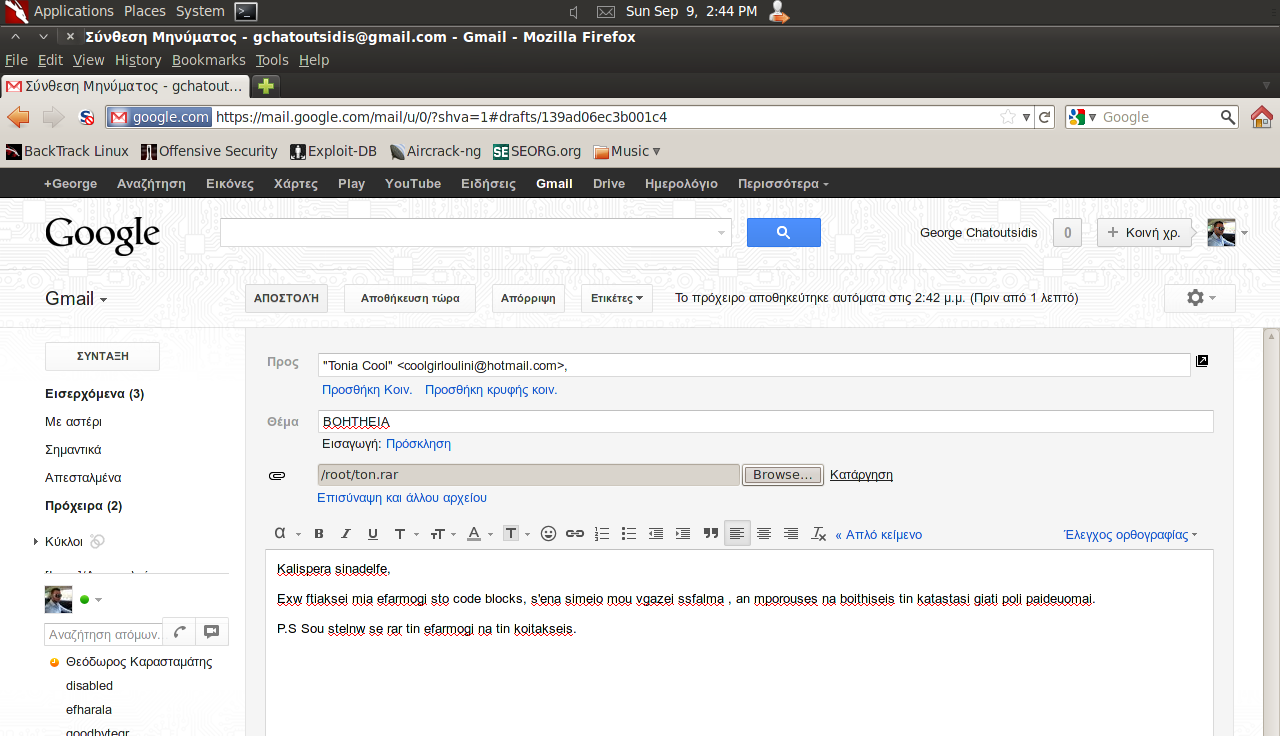1280x736 pixels.
Task: Open a new Firefox tab
Action: (266, 86)
